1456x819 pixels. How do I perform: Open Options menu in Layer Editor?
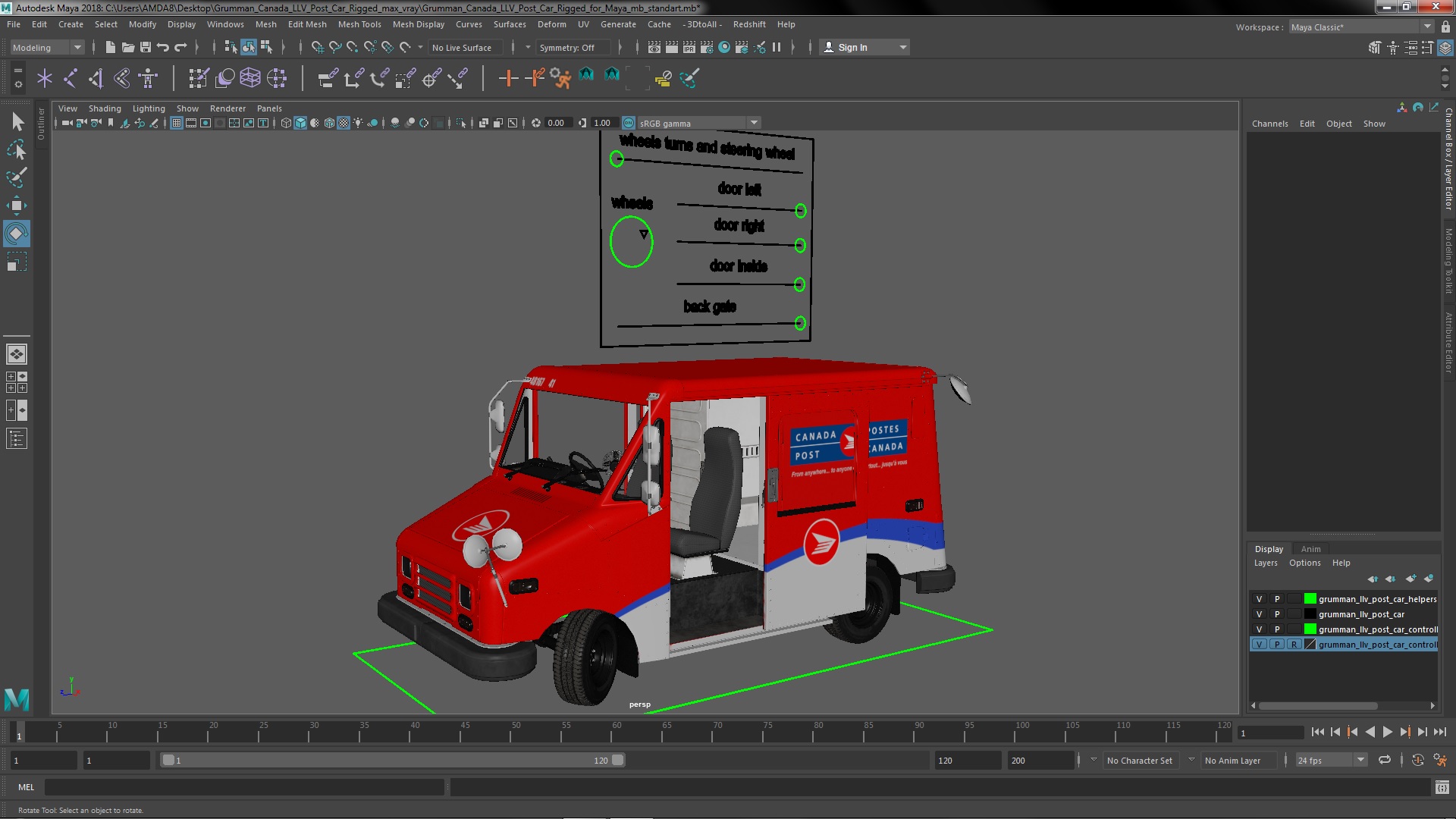coord(1304,563)
